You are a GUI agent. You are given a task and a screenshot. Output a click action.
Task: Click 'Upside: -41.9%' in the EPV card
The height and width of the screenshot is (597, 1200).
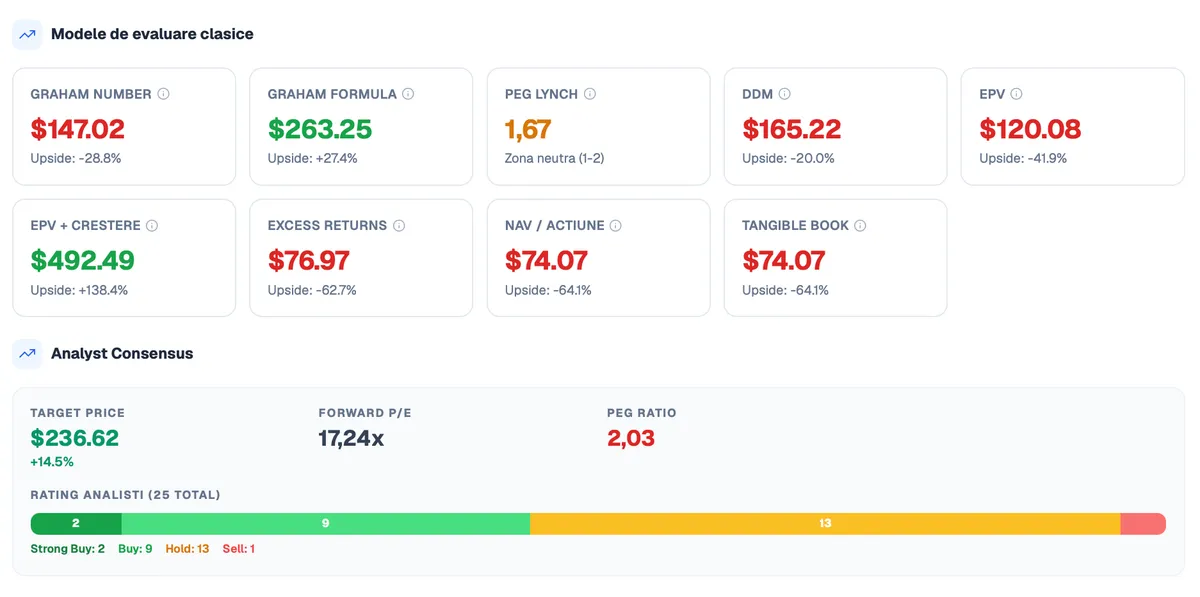pyautogui.click(x=1023, y=158)
